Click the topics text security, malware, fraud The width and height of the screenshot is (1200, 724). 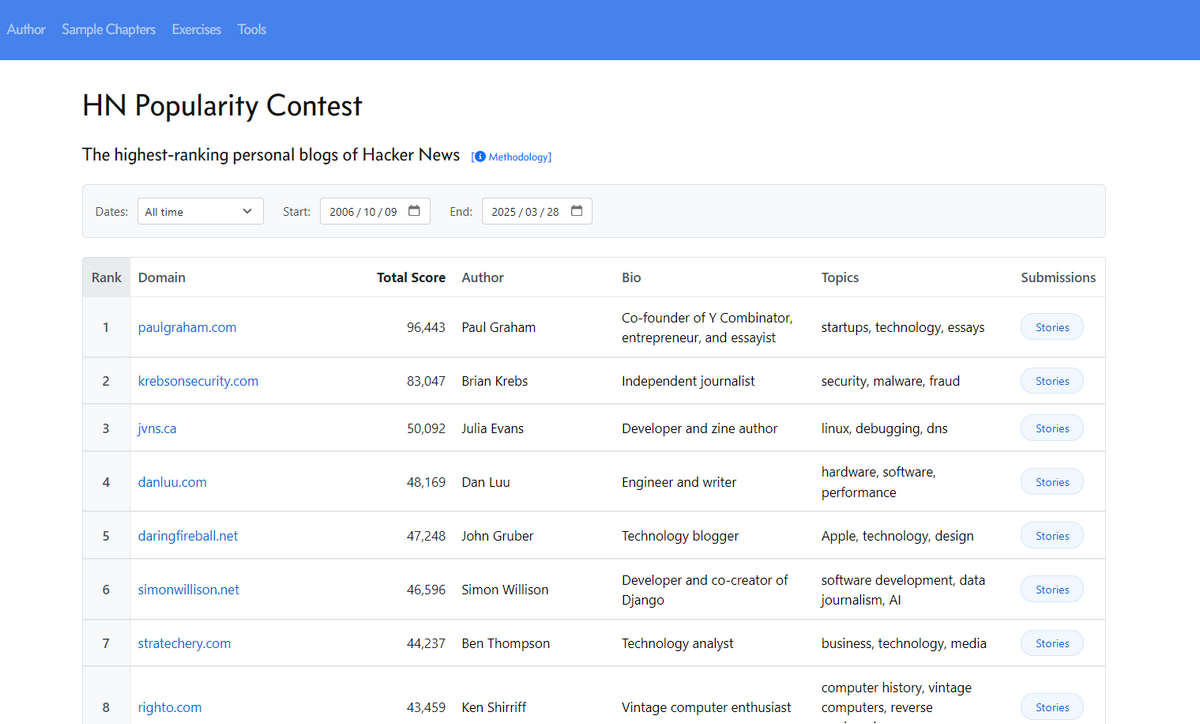point(890,381)
